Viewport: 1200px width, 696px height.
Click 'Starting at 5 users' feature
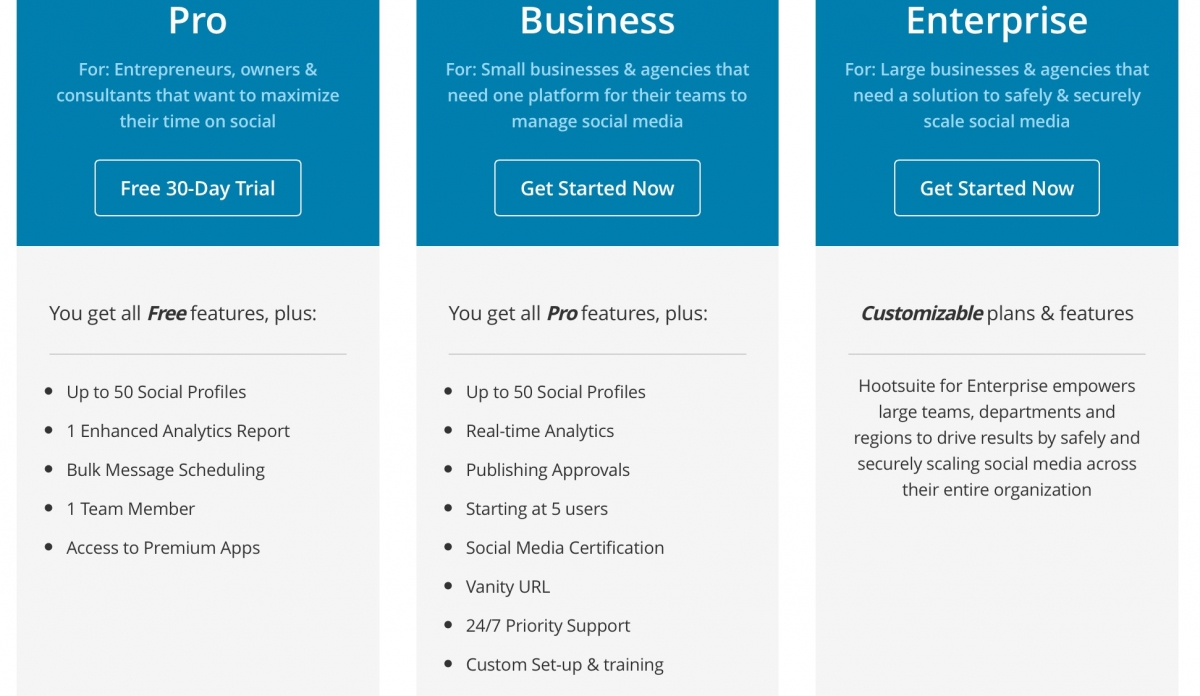(x=537, y=509)
